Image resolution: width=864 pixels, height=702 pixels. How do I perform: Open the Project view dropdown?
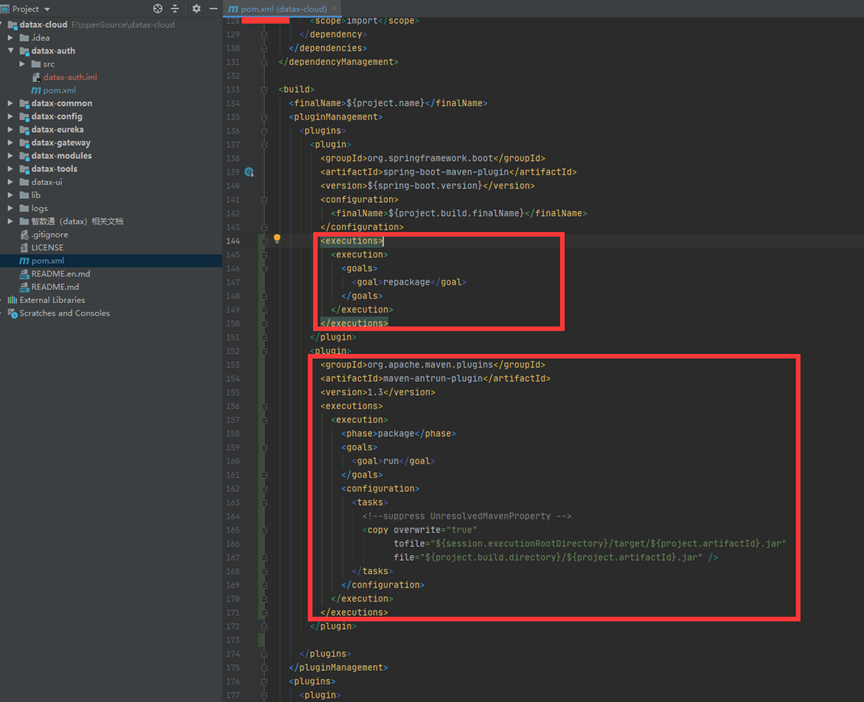tap(47, 9)
